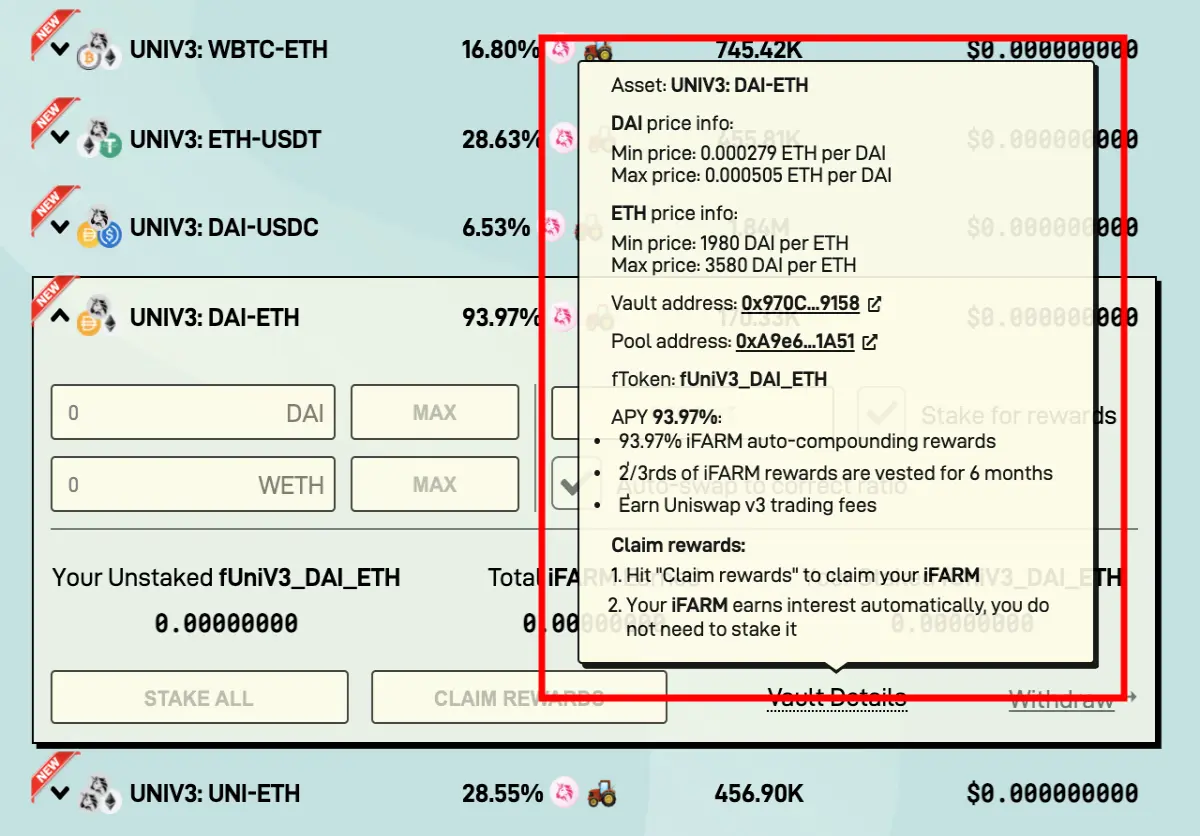Image resolution: width=1200 pixels, height=836 pixels.
Task: Open external link icon beside Vault address
Action: click(x=874, y=304)
